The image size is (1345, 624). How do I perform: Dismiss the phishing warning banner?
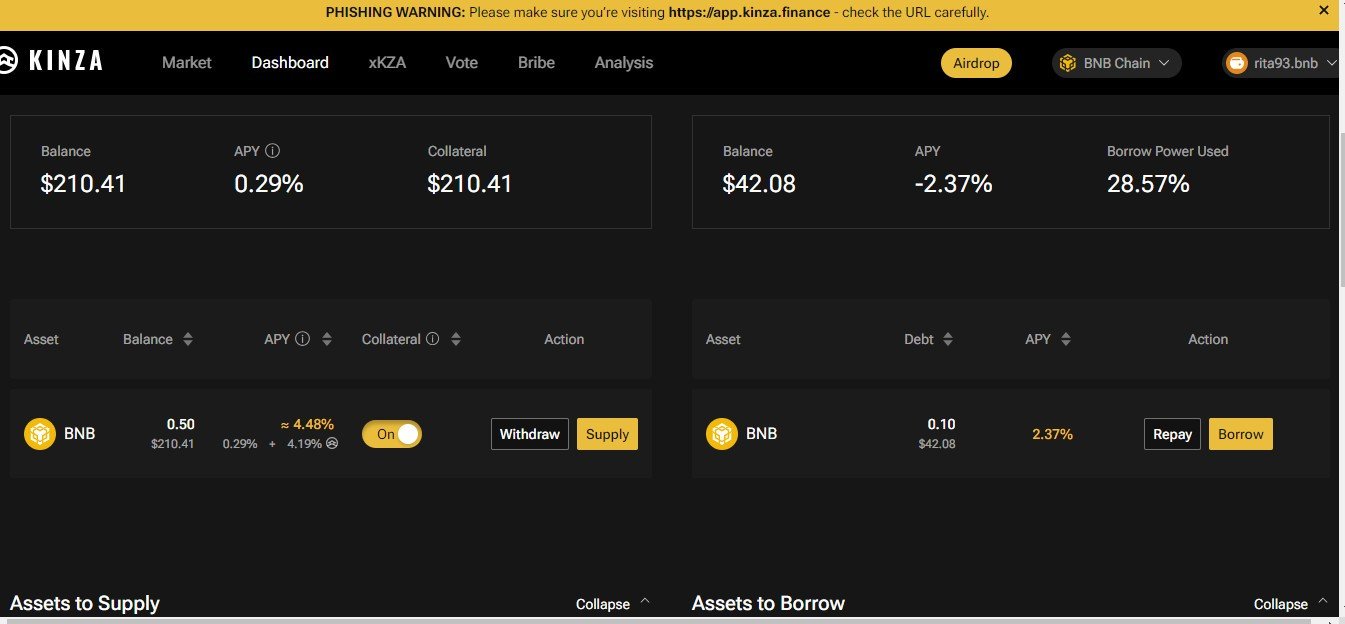(1323, 10)
